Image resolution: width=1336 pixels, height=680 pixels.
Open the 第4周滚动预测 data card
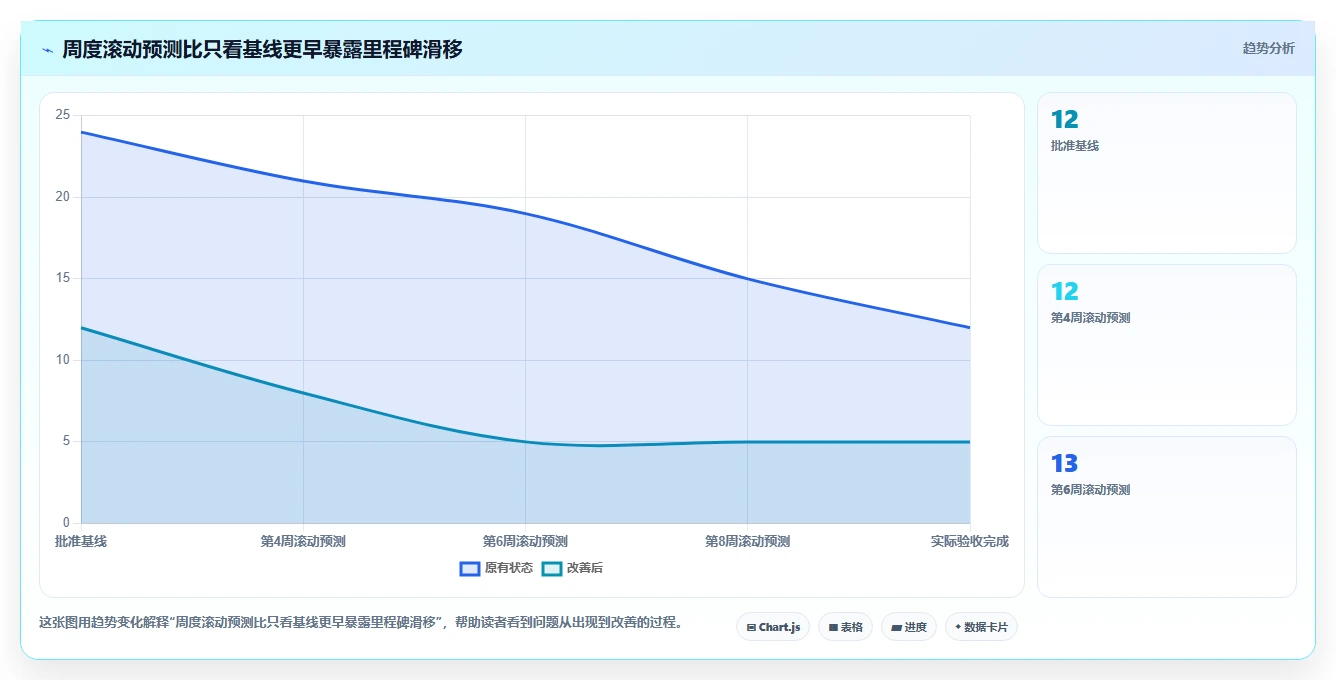click(x=1166, y=345)
